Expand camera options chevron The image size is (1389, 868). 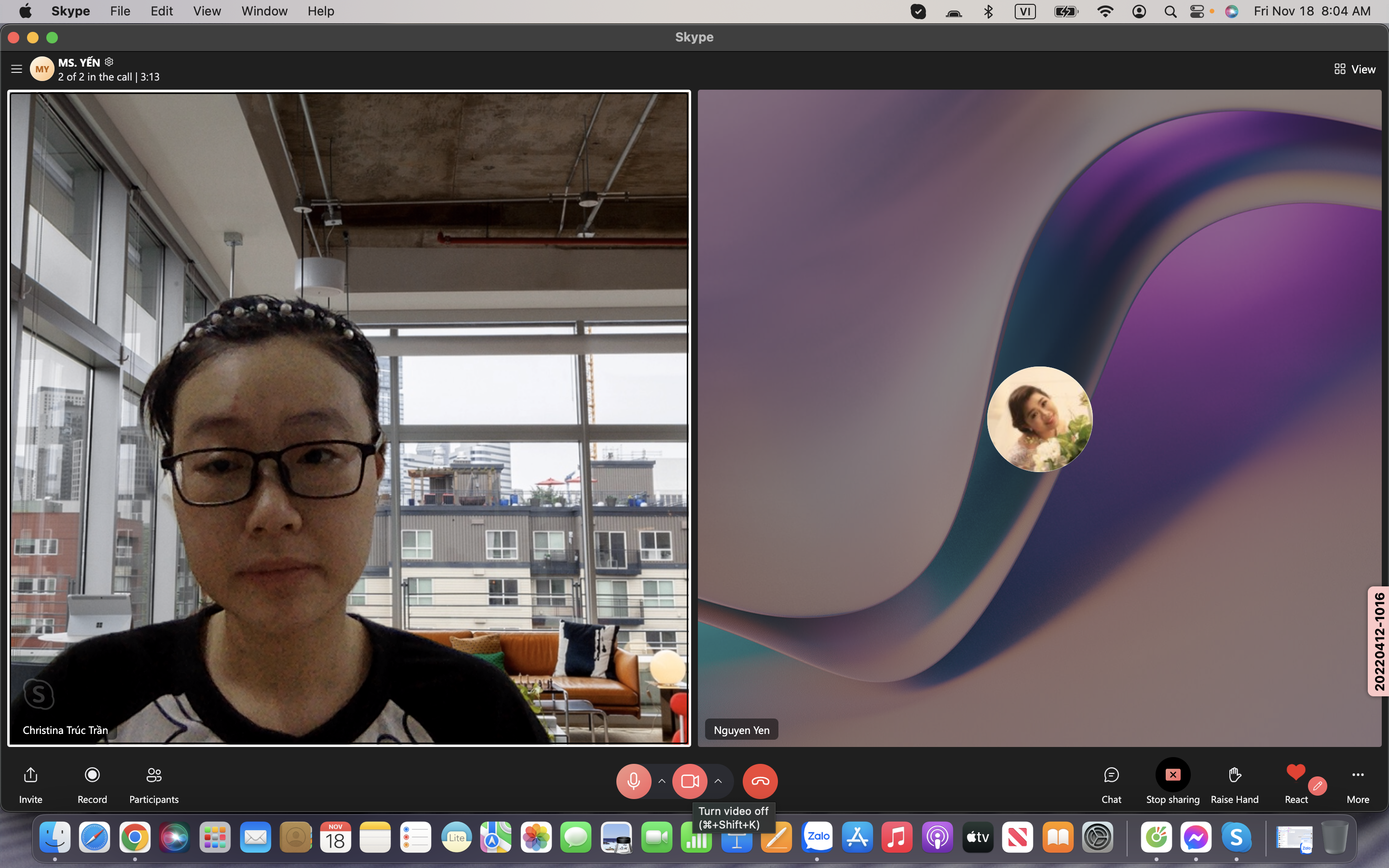click(718, 781)
